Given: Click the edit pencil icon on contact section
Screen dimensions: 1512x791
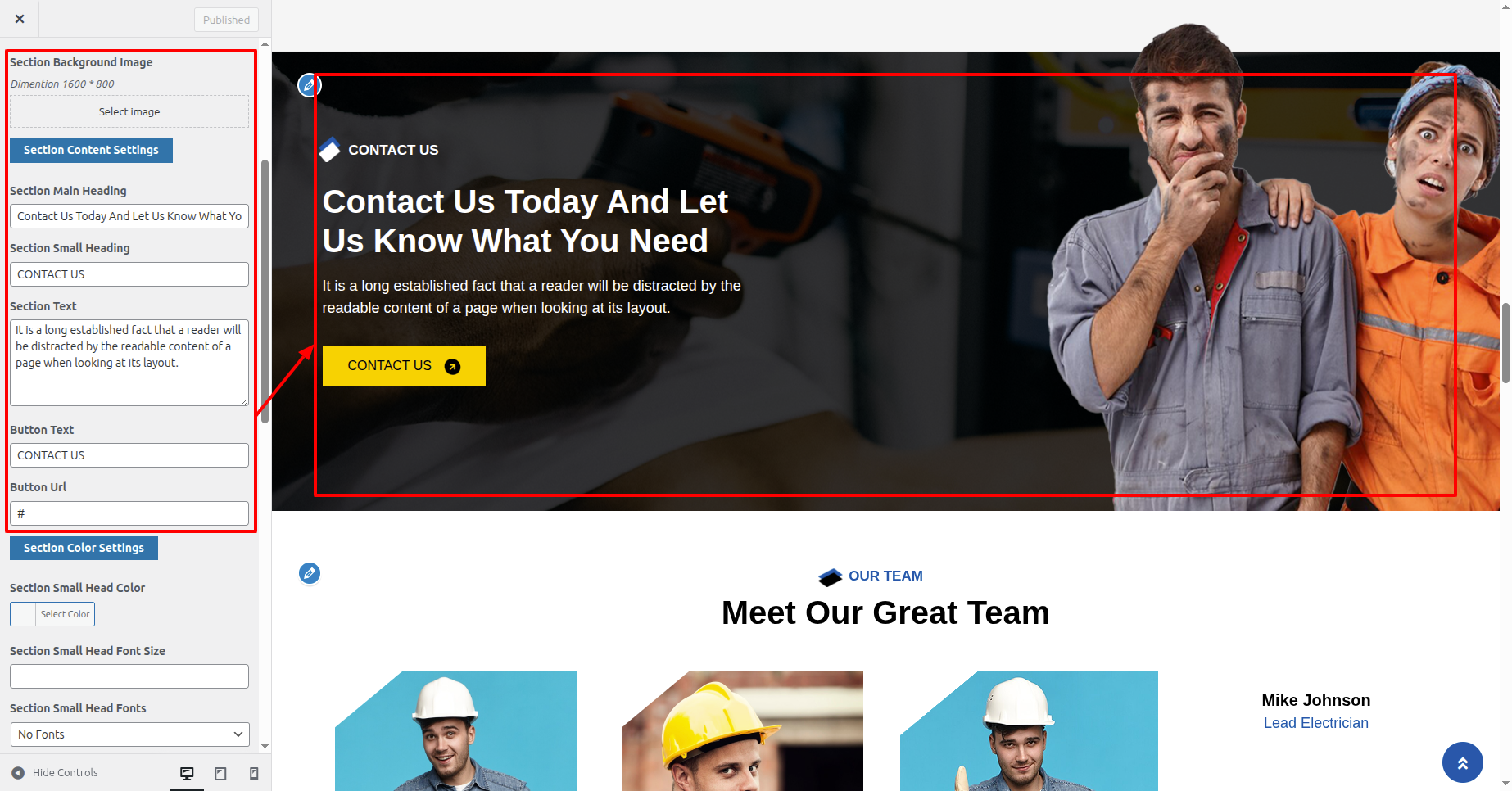Looking at the screenshot, I should [309, 85].
